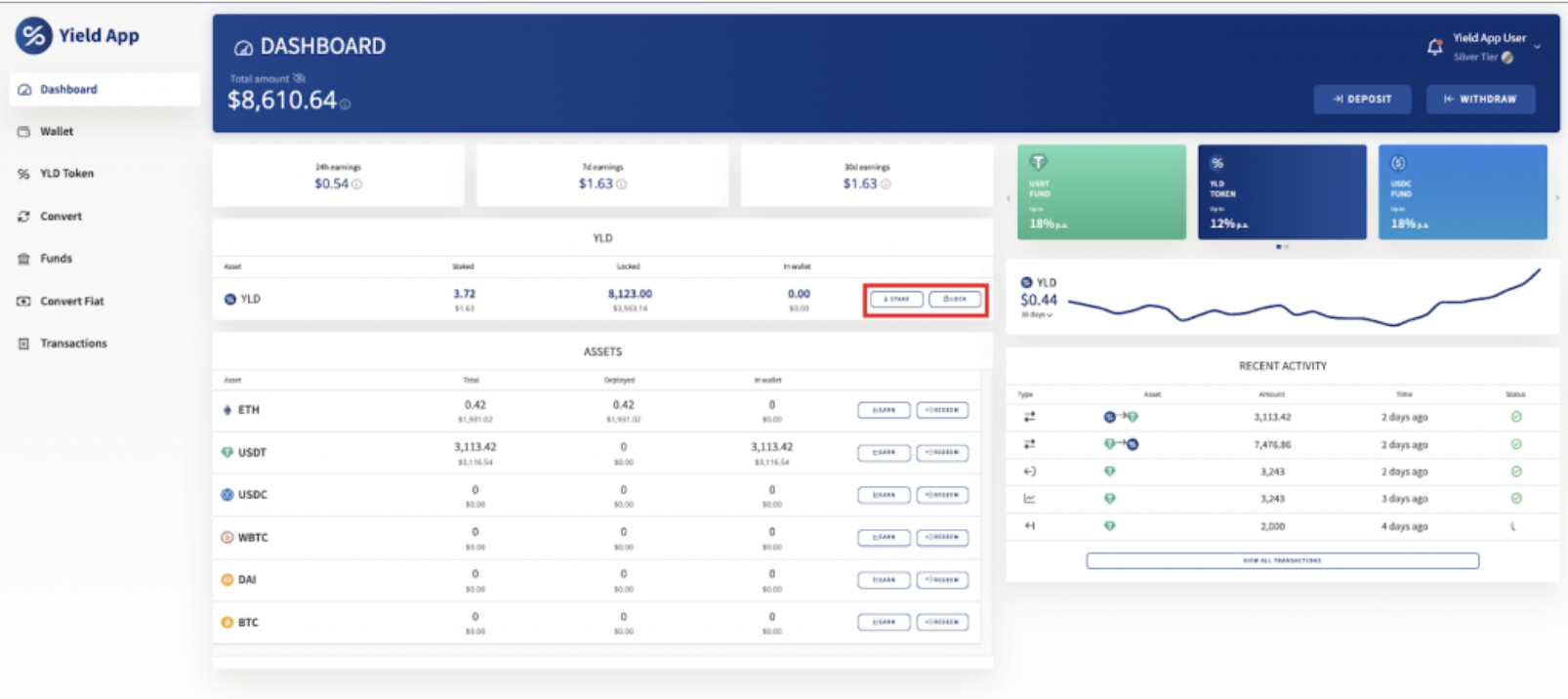This screenshot has height=699, width=1568.
Task: Click the locked YLD value 8,123.00
Action: point(630,294)
